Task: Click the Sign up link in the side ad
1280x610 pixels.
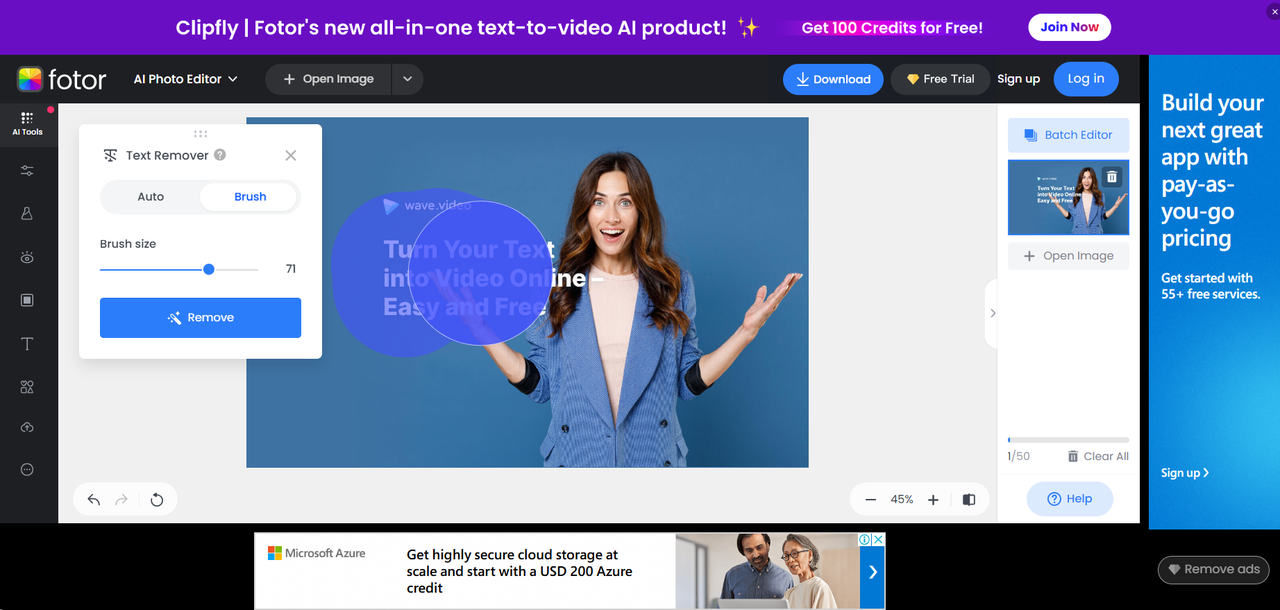Action: pyautogui.click(x=1185, y=473)
